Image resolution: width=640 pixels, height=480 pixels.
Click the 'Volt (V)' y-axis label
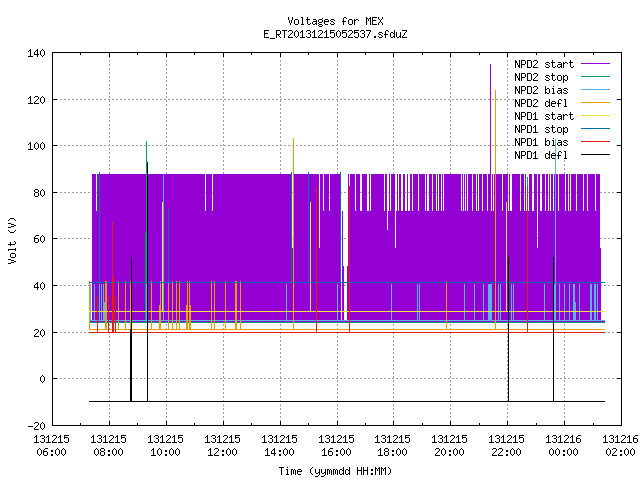click(x=12, y=240)
